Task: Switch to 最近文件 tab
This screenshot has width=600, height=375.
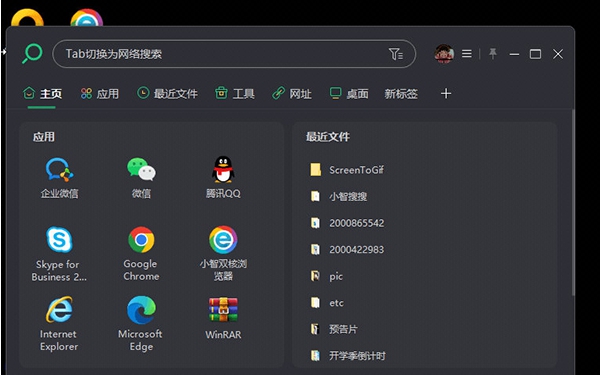Action: [x=167, y=93]
